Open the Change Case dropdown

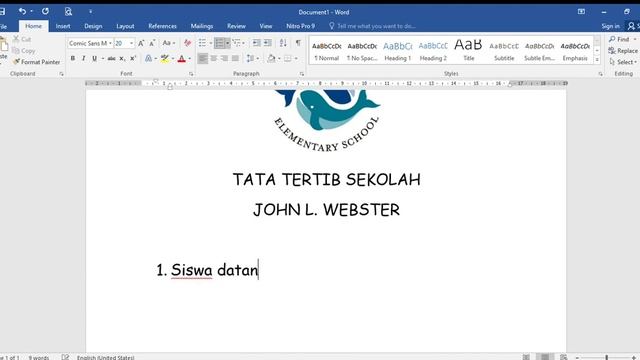(x=169, y=43)
